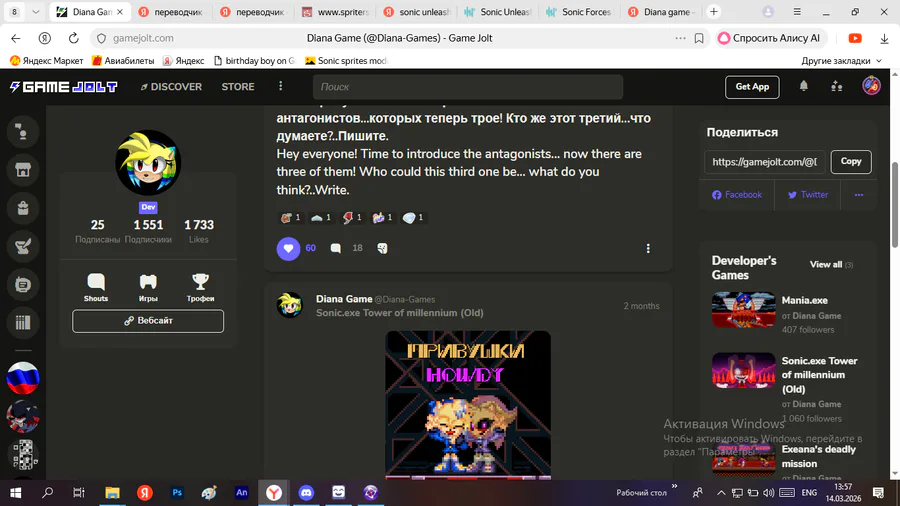The image size is (900, 506).
Task: Reload the page
Action: point(73,38)
